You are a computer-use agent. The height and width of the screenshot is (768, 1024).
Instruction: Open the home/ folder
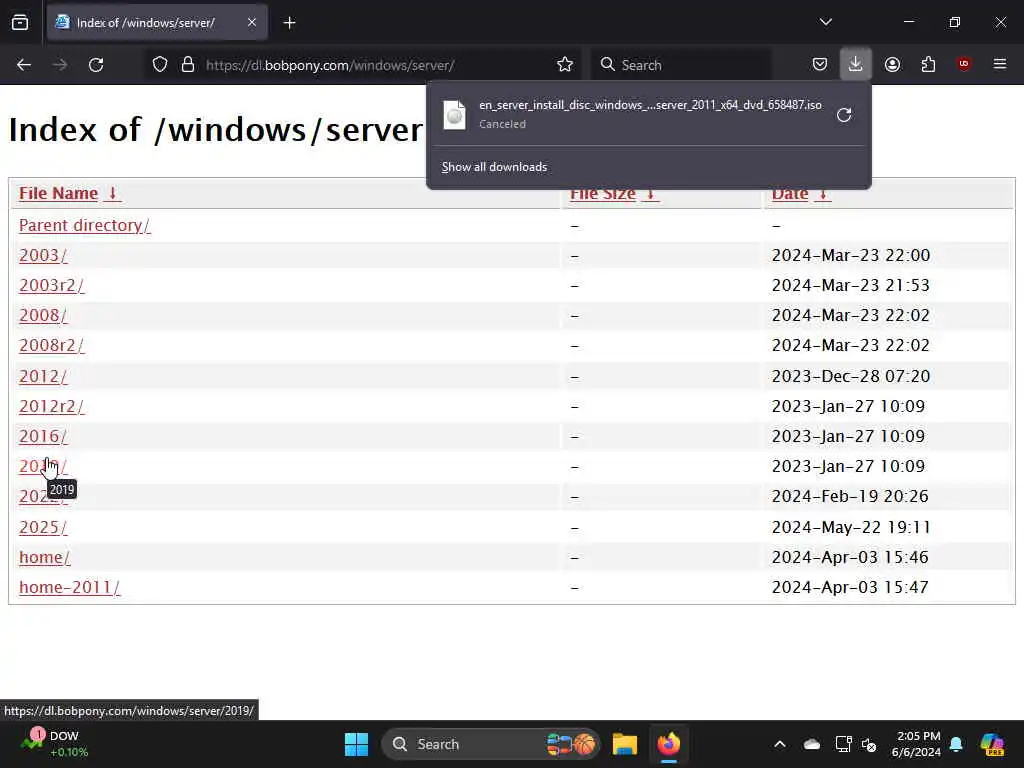[44, 557]
